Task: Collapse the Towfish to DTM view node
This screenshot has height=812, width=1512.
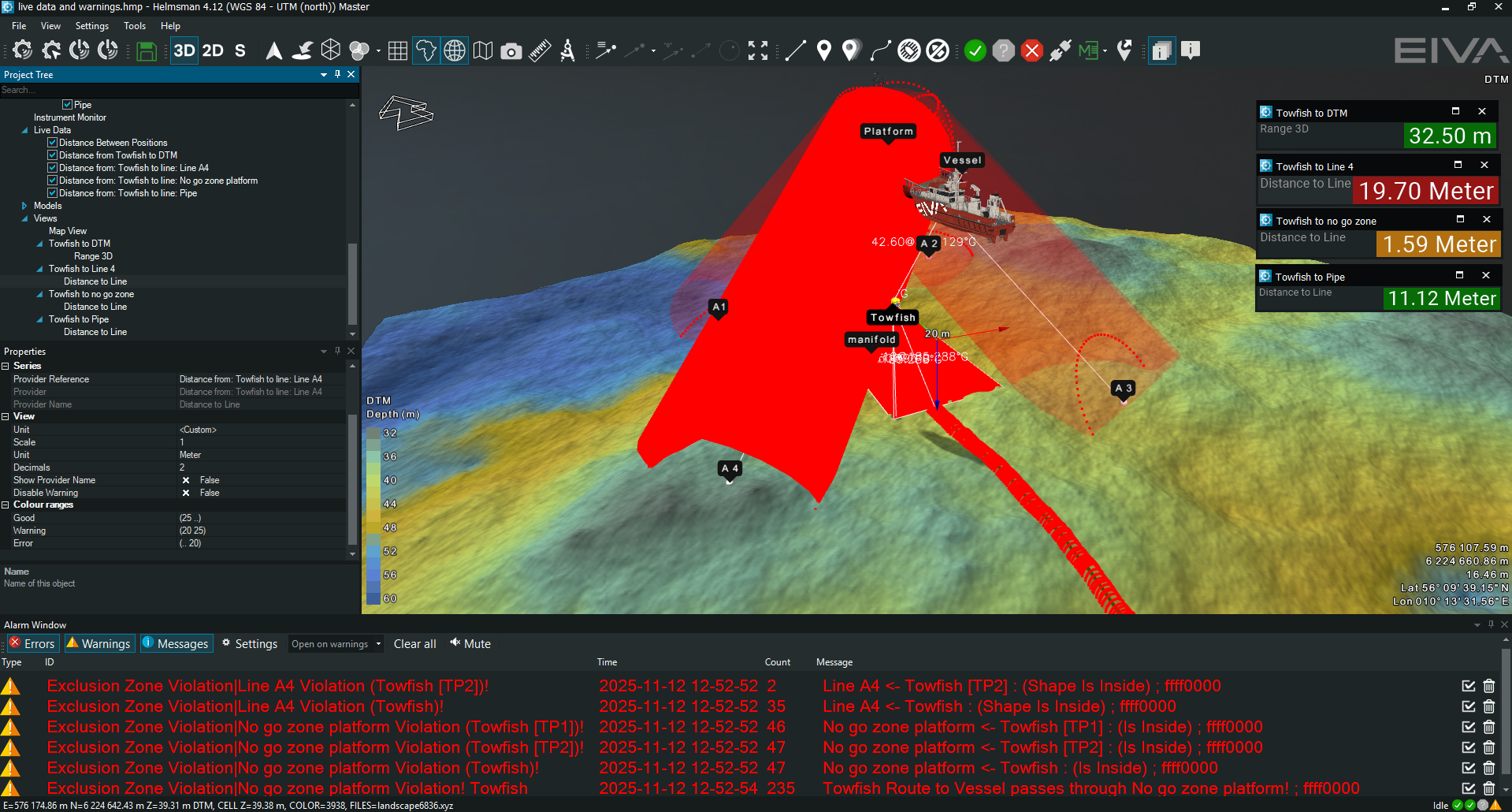Action: [39, 244]
